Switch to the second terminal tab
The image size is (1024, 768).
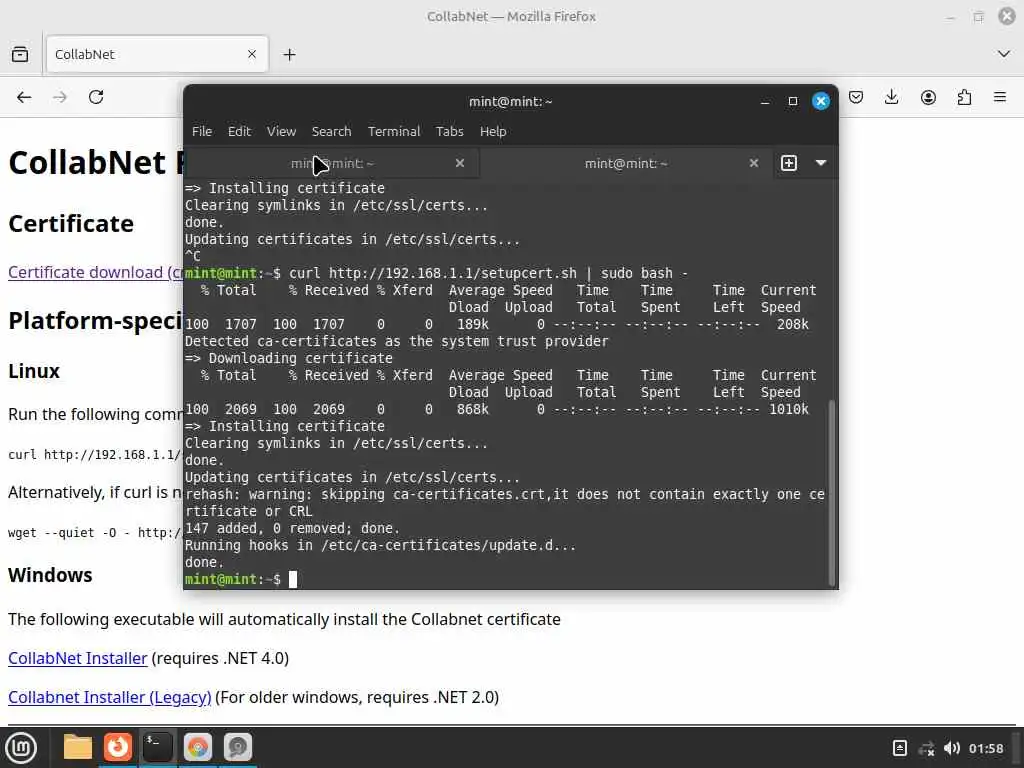click(626, 163)
